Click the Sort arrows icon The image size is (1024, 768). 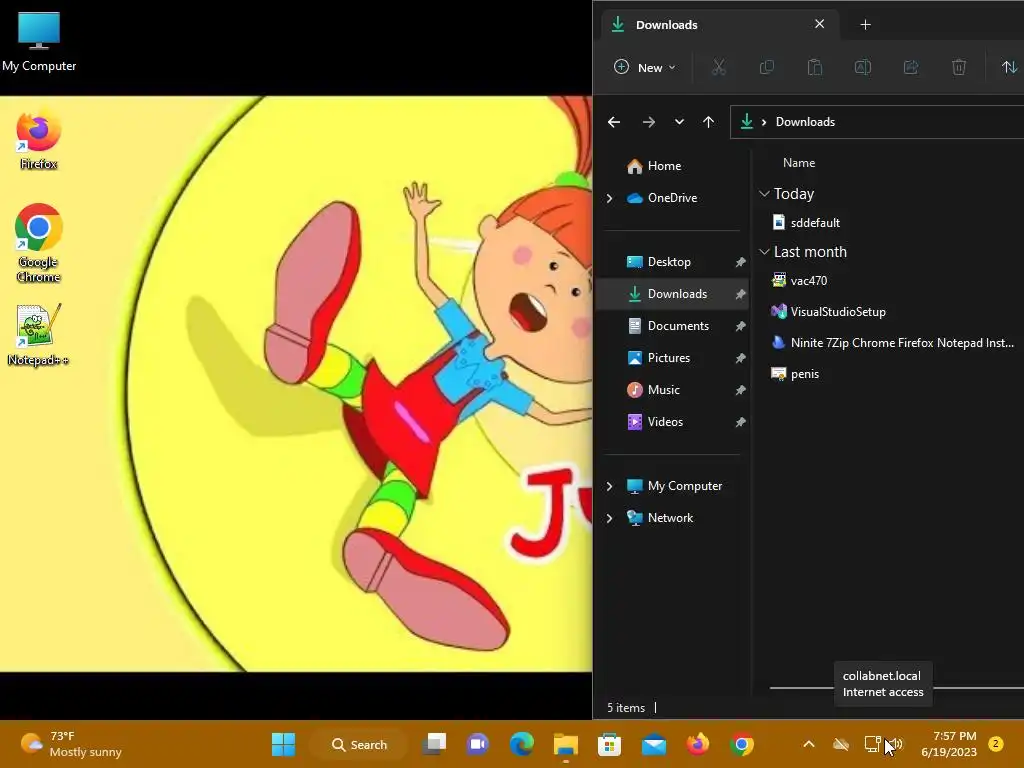click(x=1009, y=67)
